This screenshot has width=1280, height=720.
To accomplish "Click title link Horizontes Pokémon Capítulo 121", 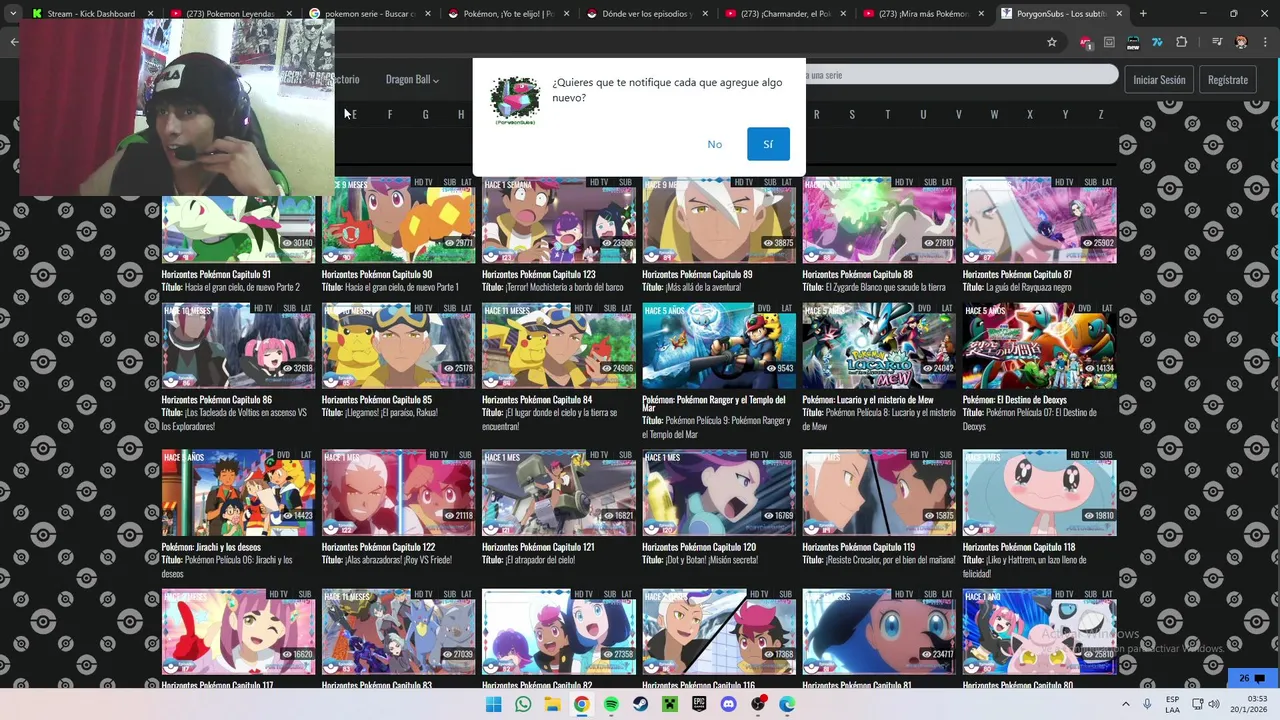I will [x=538, y=547].
